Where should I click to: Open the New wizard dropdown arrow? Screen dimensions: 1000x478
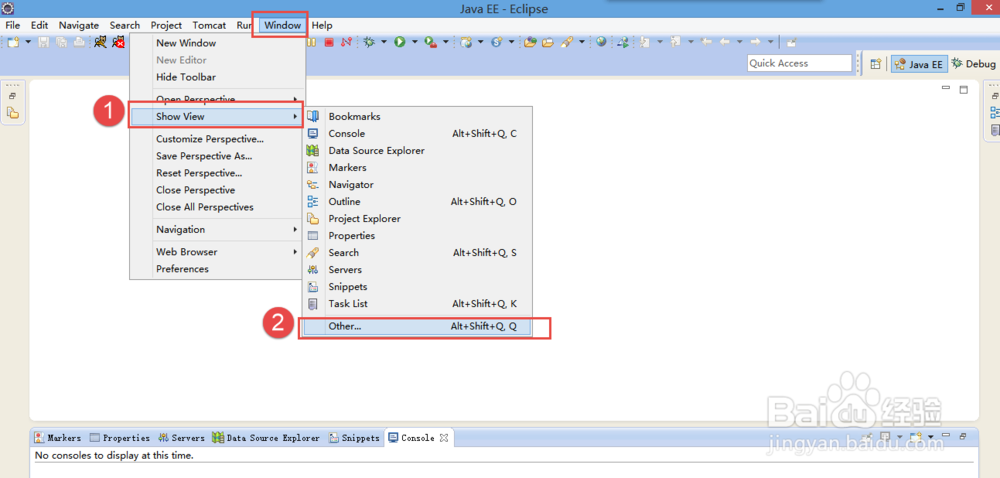click(x=28, y=42)
